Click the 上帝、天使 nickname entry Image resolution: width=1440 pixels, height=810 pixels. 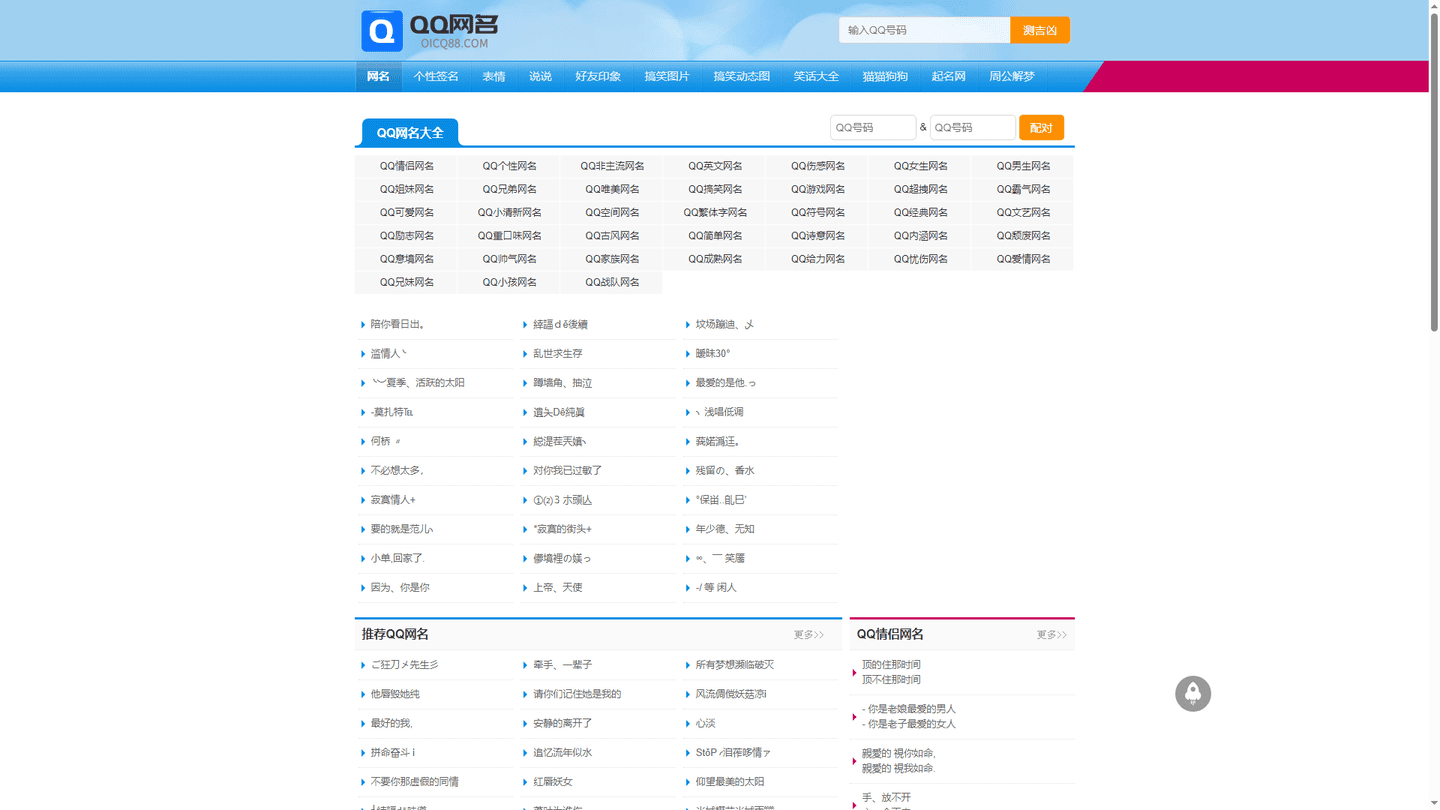tap(558, 587)
